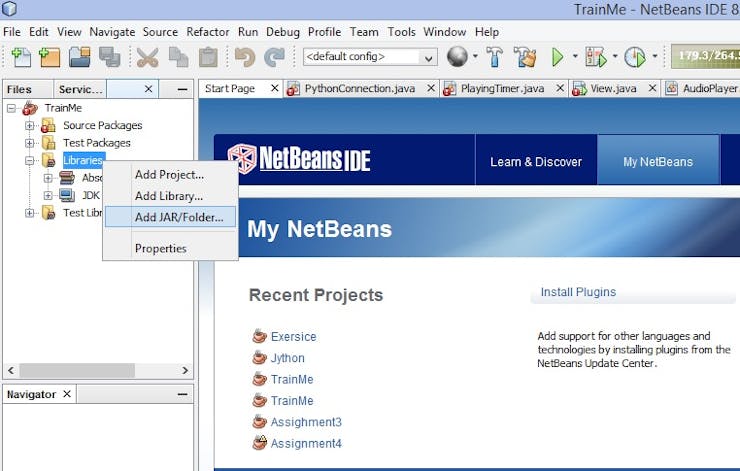The image size is (740, 471).
Task: Expand the JDK library node
Action: [x=48, y=195]
